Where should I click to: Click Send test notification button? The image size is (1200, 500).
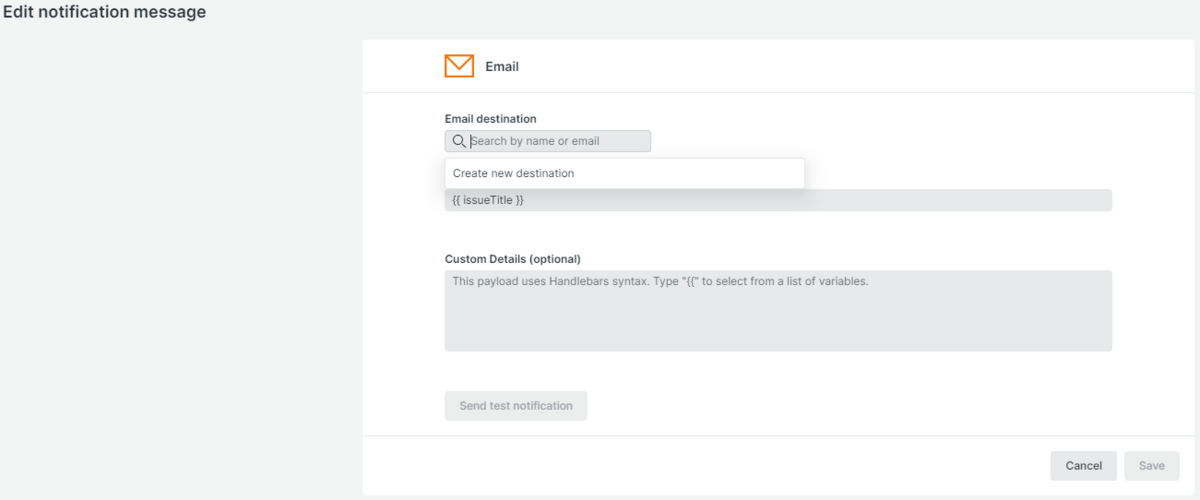(516, 406)
